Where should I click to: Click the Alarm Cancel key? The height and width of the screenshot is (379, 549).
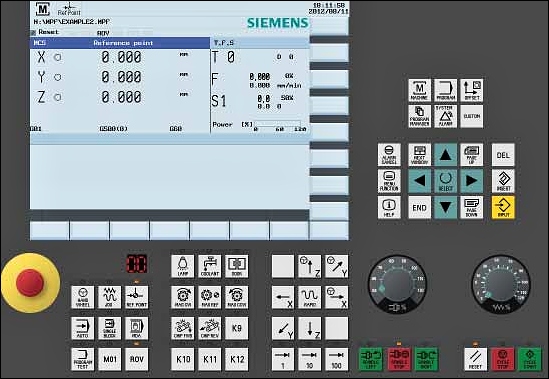click(389, 155)
